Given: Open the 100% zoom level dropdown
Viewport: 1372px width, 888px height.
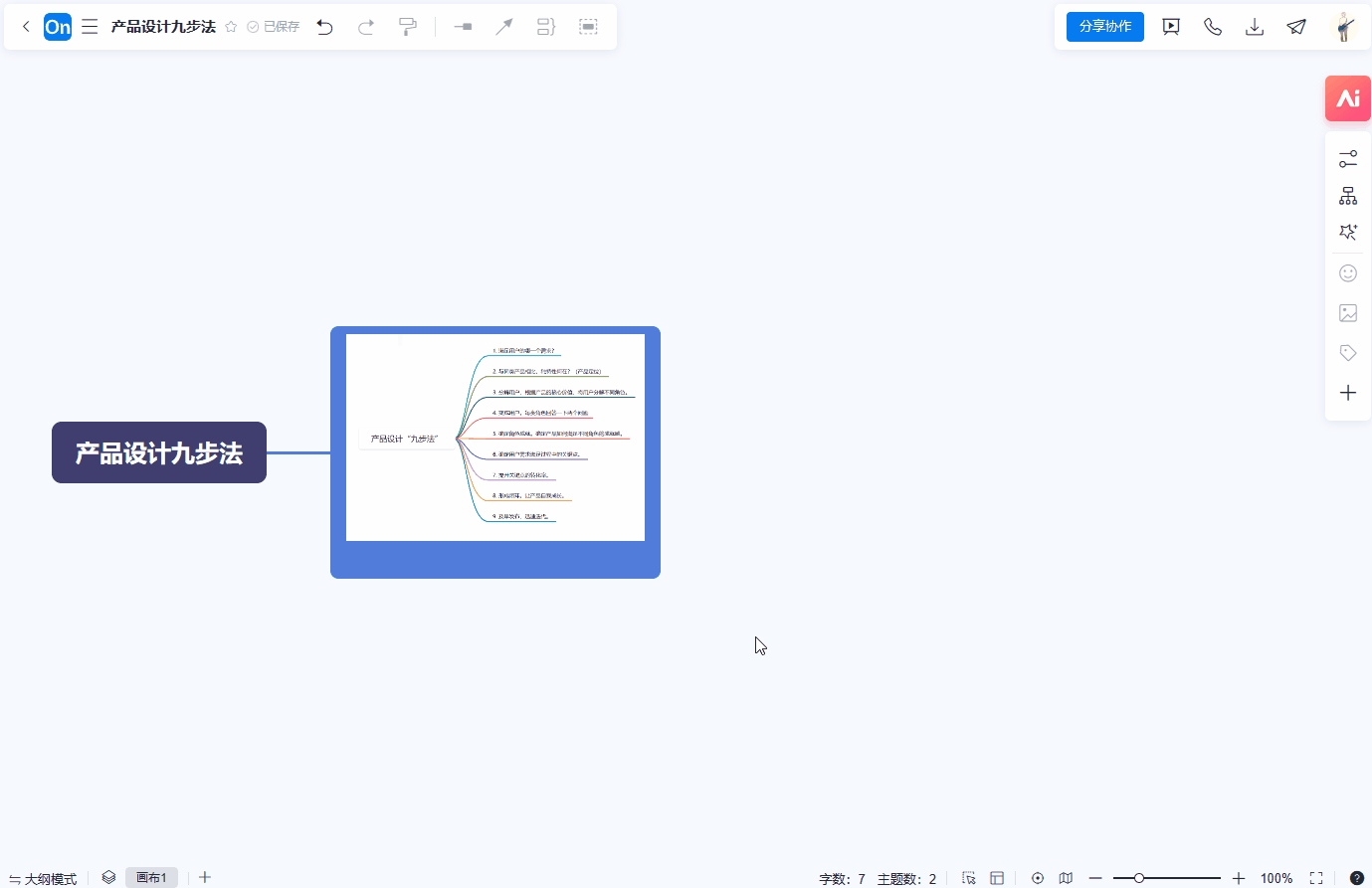Looking at the screenshot, I should click(1276, 878).
